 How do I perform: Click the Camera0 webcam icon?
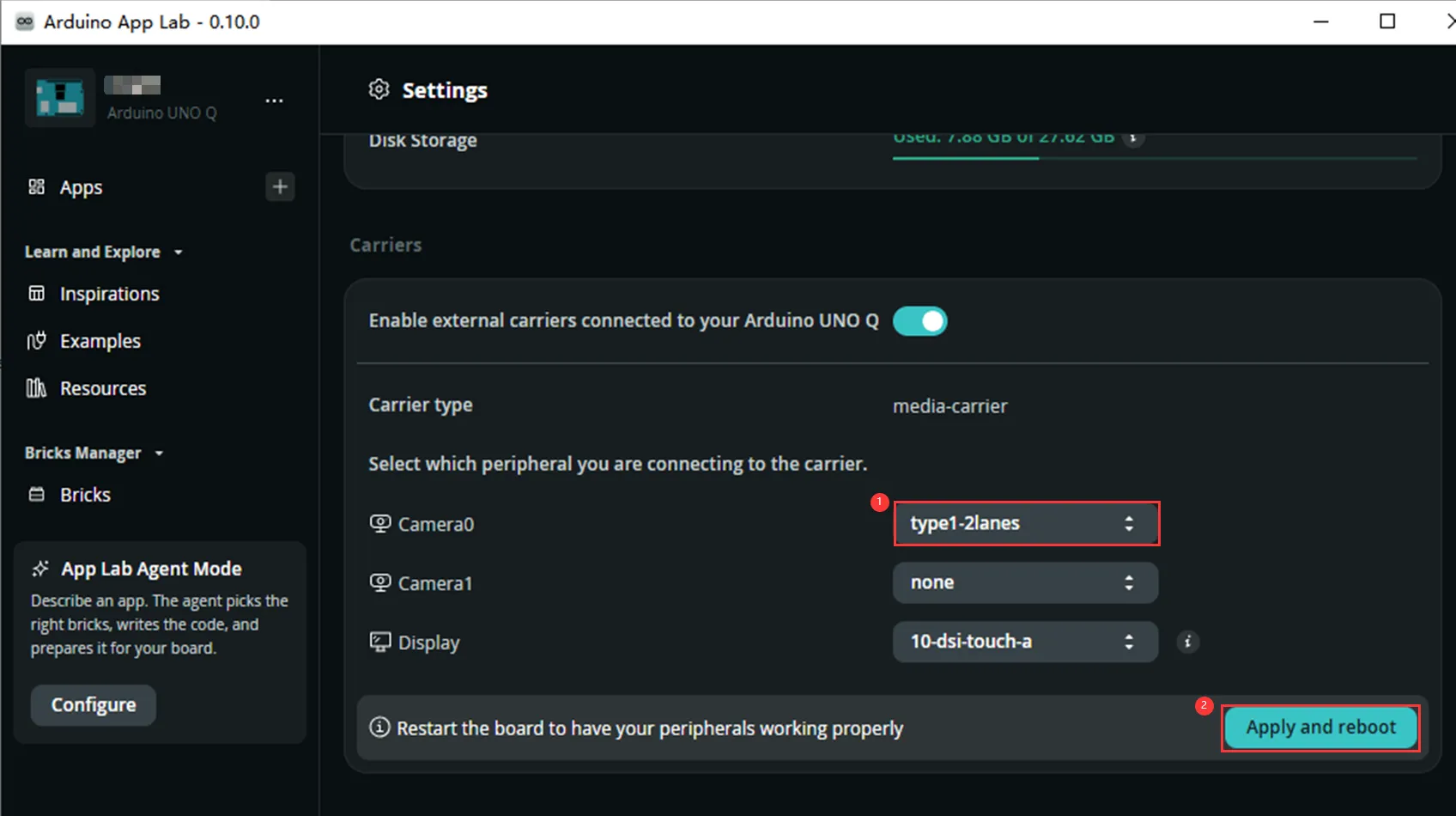tap(380, 523)
